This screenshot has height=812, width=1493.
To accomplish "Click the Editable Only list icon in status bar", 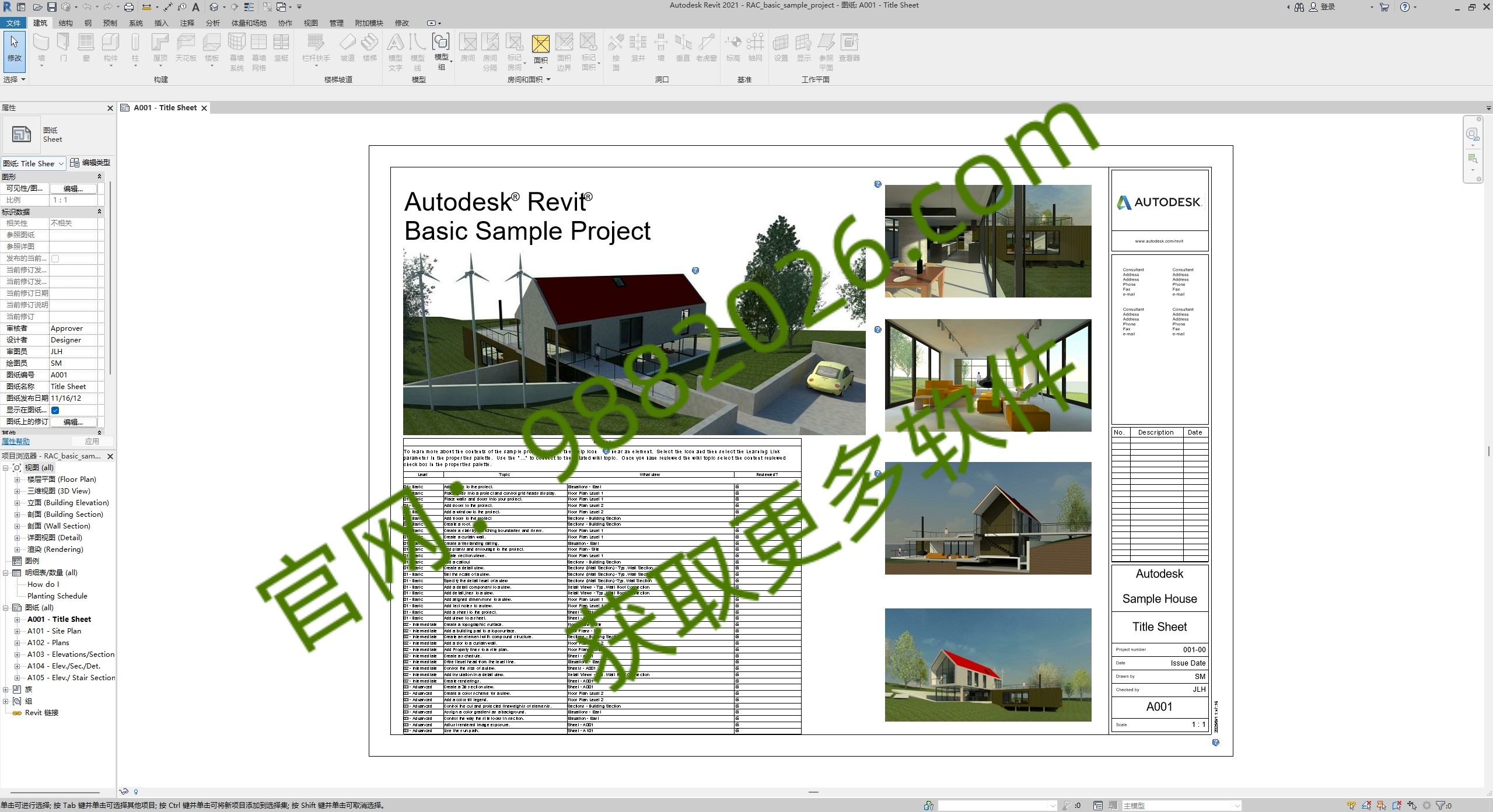I will 1098,806.
